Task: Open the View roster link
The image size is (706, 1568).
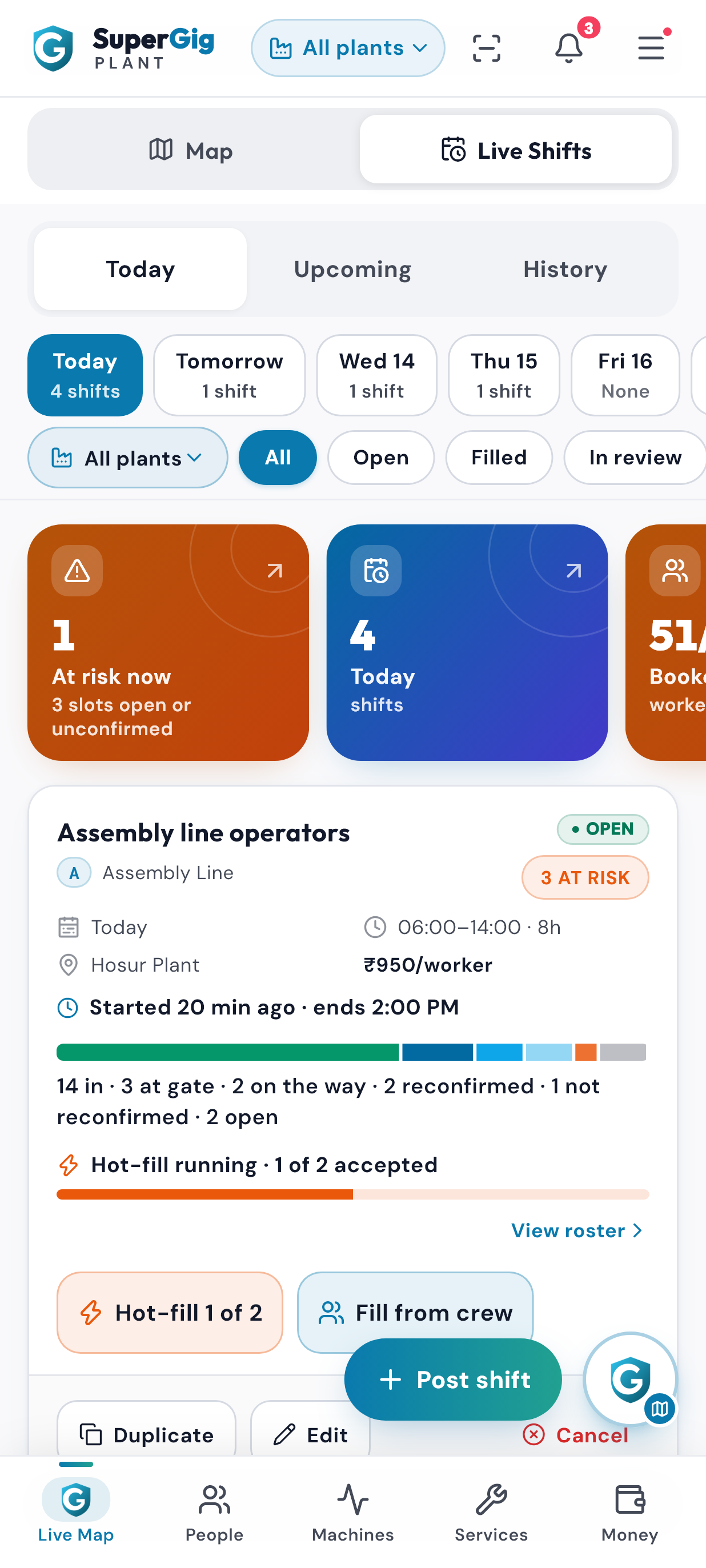Action: pyautogui.click(x=577, y=1231)
